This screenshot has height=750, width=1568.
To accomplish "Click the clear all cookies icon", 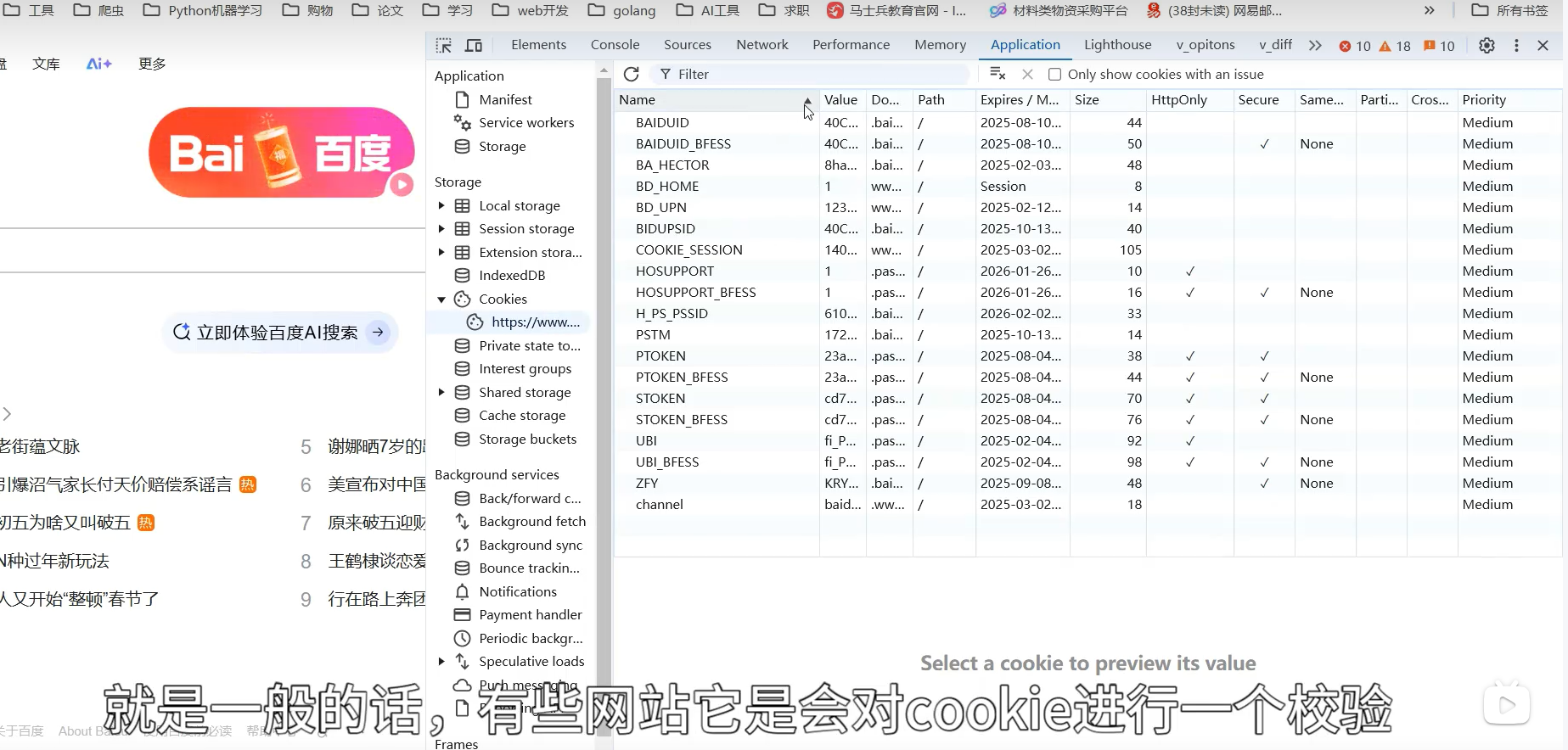I will click(998, 75).
